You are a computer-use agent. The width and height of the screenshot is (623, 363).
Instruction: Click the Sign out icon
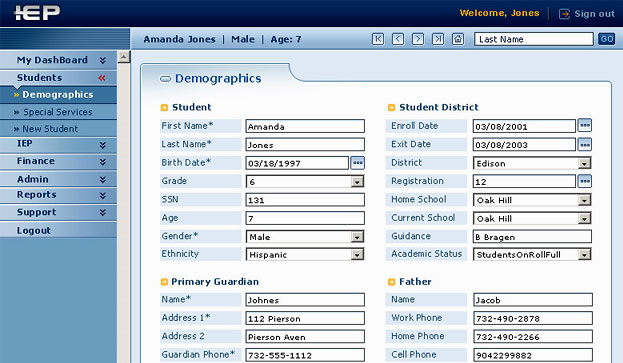pos(564,14)
